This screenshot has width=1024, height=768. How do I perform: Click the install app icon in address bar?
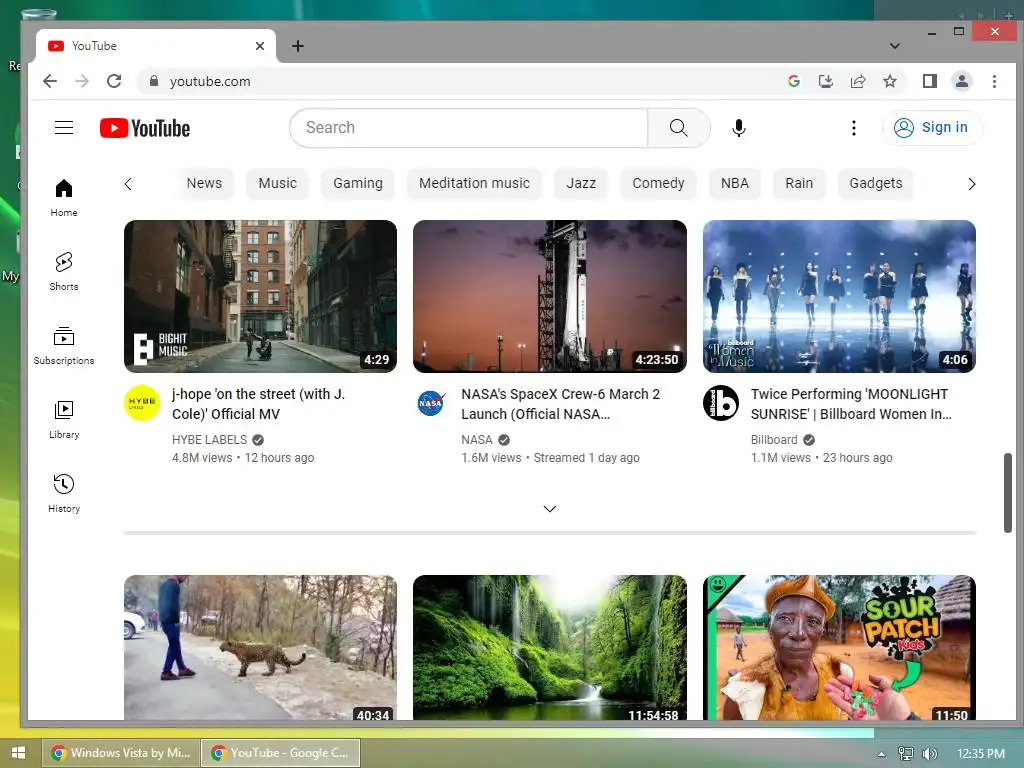click(825, 81)
